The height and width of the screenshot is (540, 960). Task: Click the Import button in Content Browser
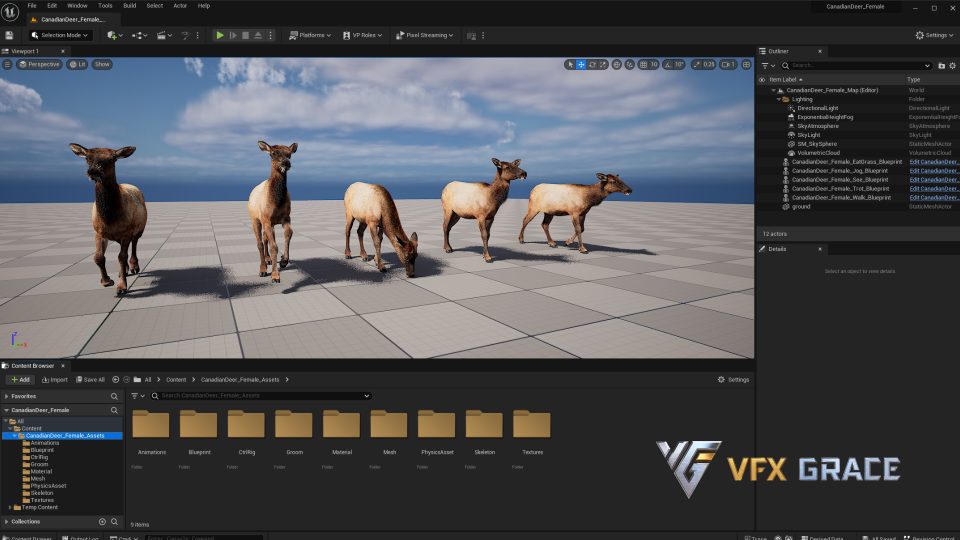pyautogui.click(x=54, y=380)
